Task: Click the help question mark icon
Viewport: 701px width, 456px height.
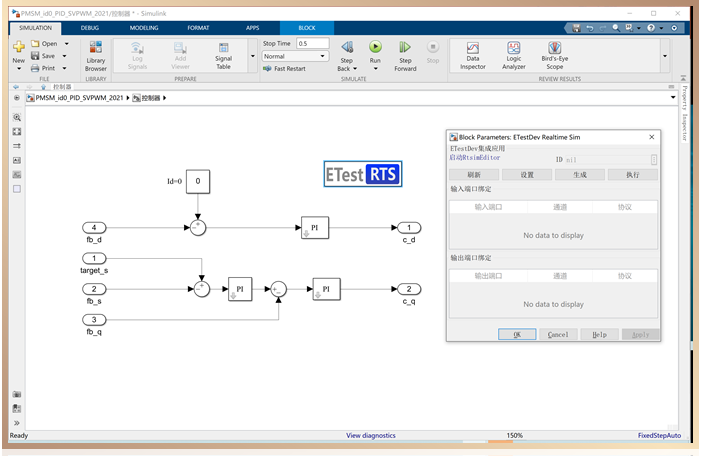Action: click(651, 28)
